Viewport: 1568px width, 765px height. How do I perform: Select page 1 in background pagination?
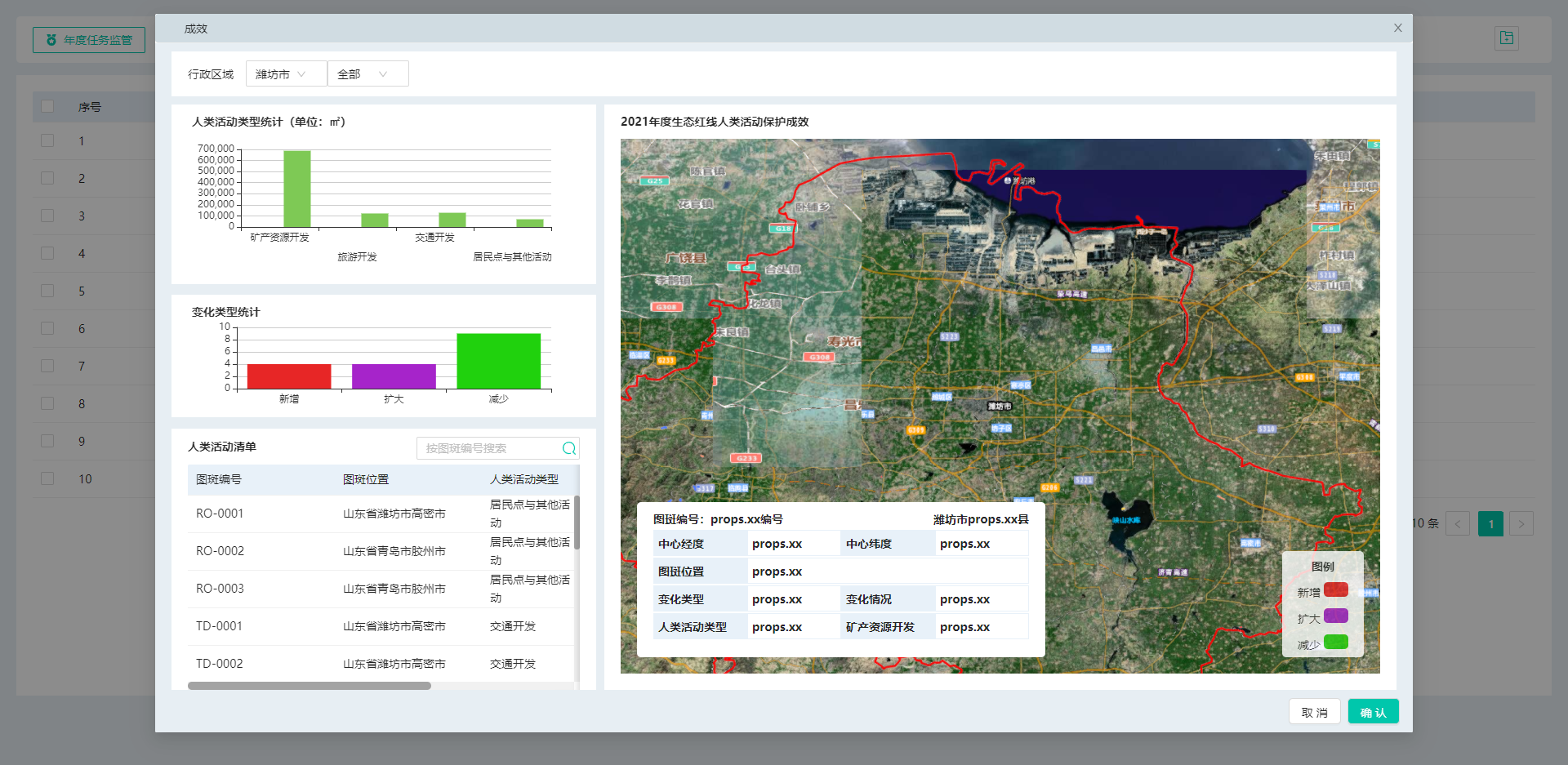pos(1490,524)
